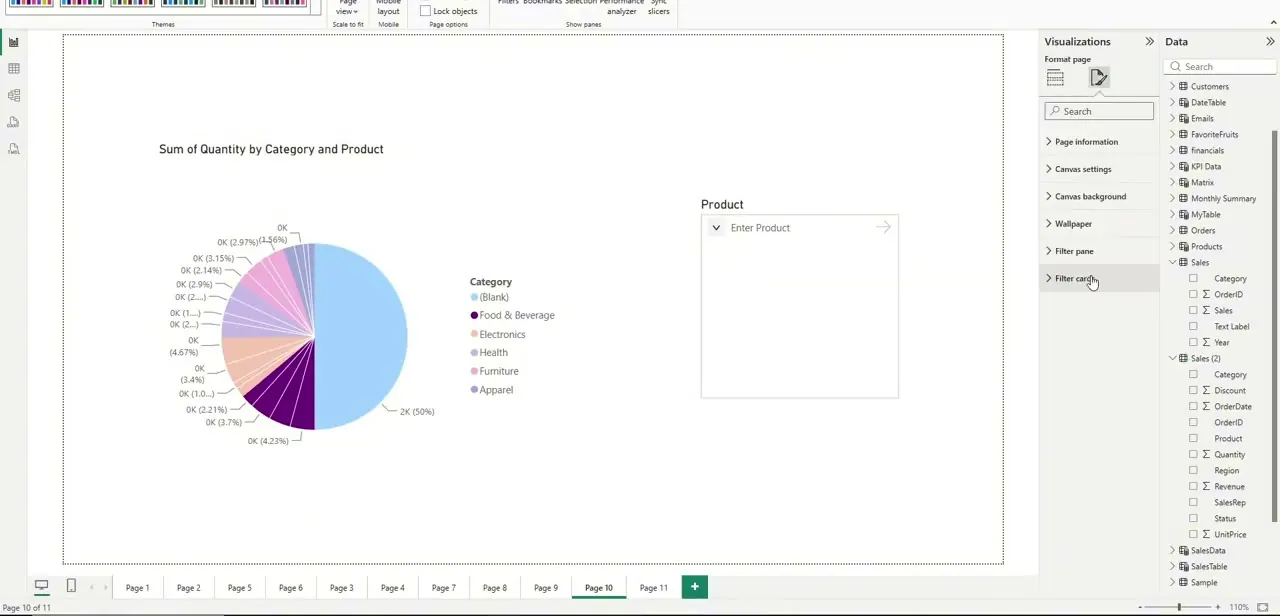Image resolution: width=1280 pixels, height=616 pixels.
Task: Select Format page brush icon
Action: click(x=1099, y=78)
